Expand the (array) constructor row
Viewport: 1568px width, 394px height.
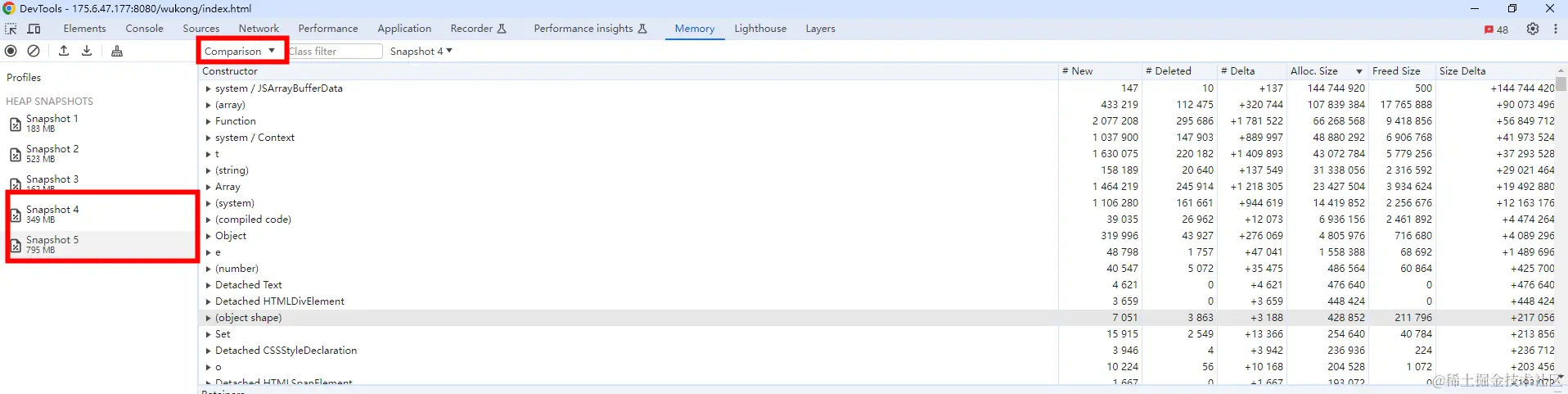point(209,105)
